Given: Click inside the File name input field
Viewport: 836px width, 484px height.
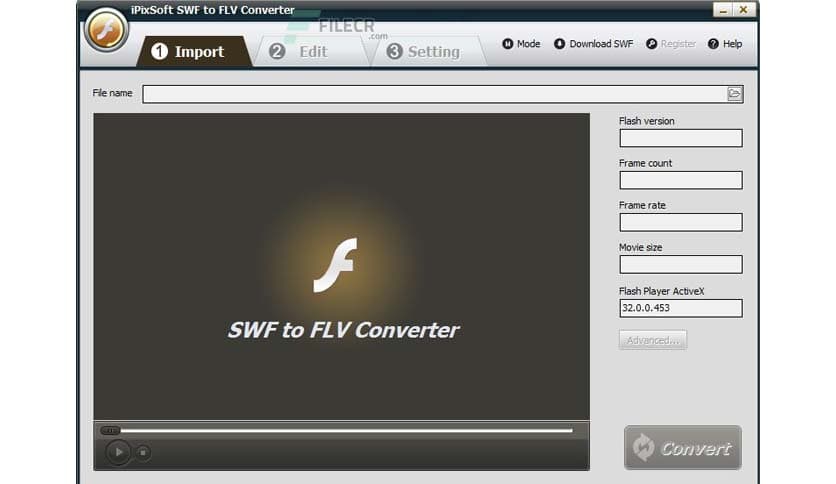Looking at the screenshot, I should pos(435,94).
